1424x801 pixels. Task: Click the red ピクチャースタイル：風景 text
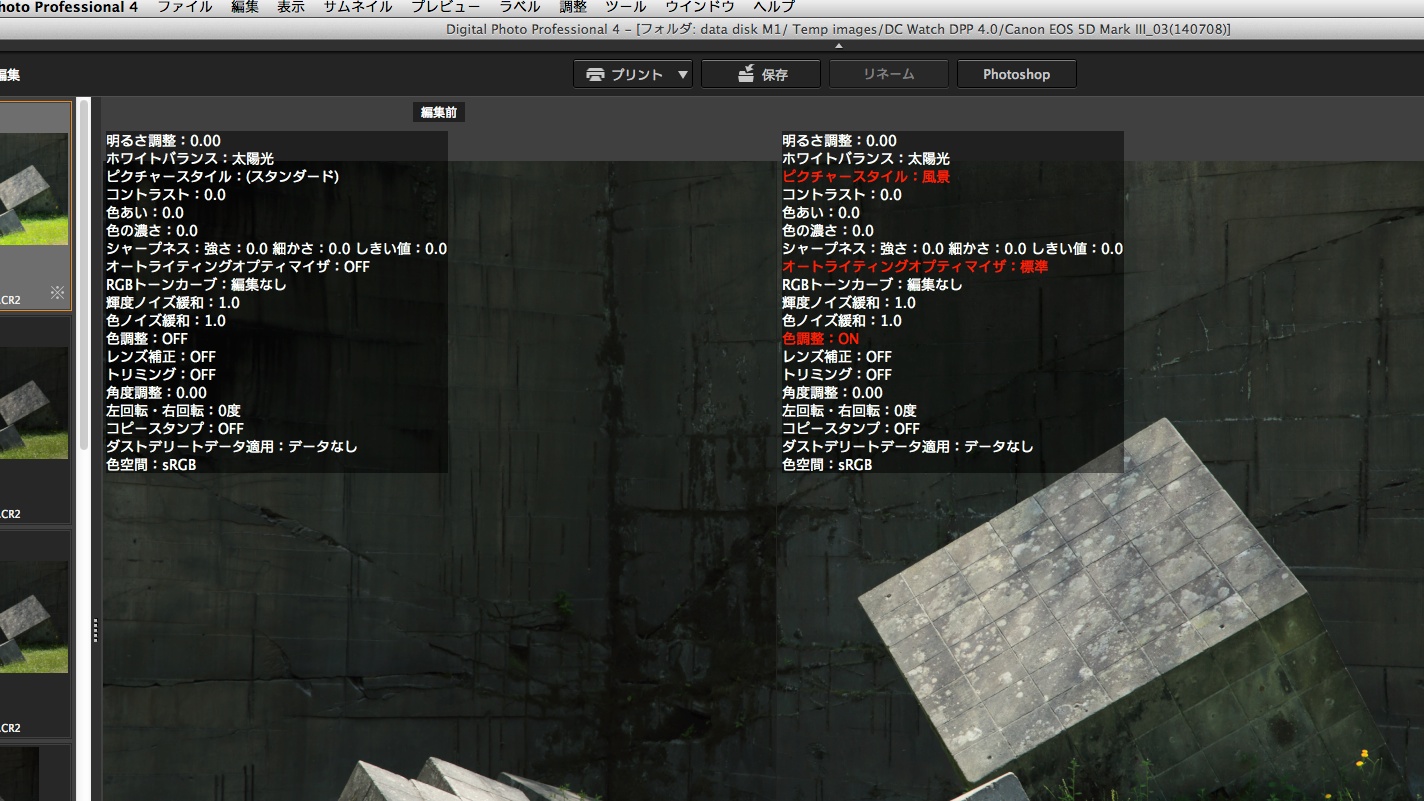(866, 176)
